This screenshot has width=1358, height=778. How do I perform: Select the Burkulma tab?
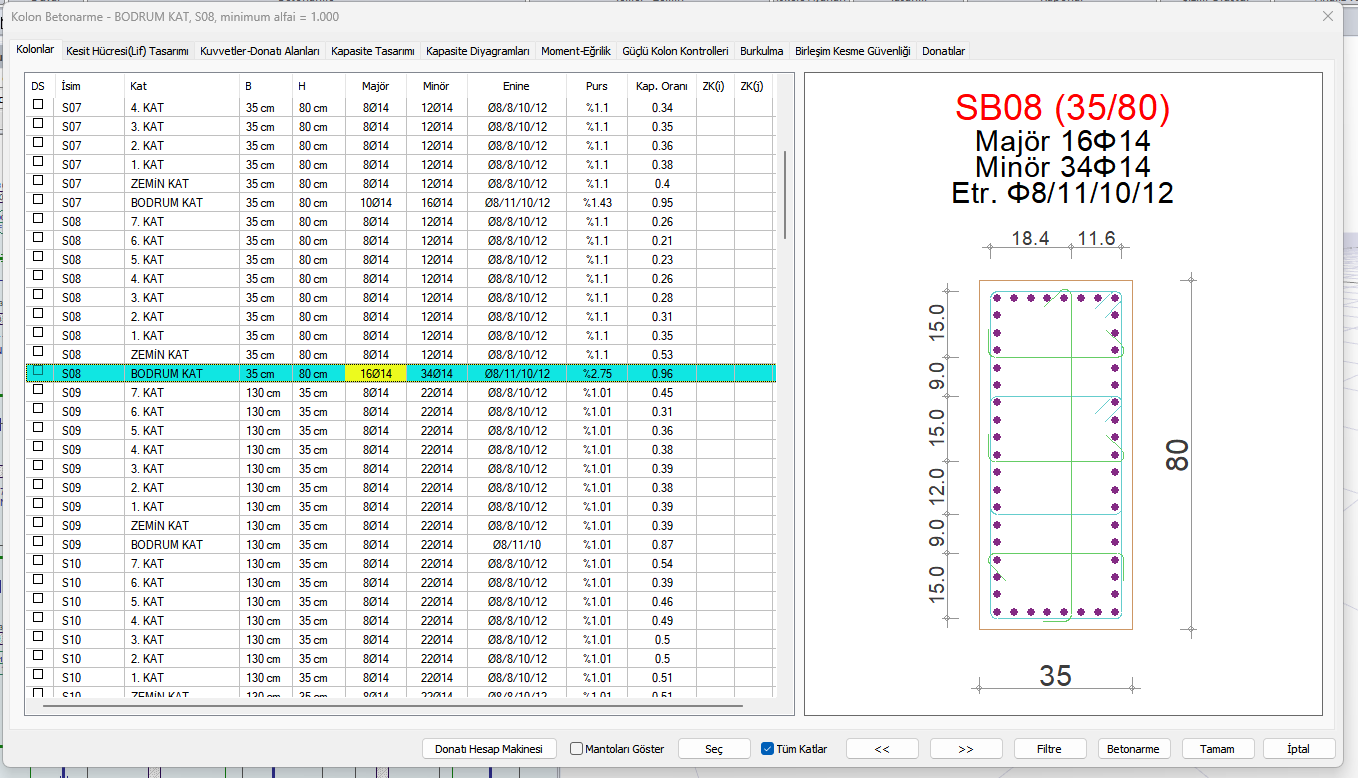(x=762, y=51)
